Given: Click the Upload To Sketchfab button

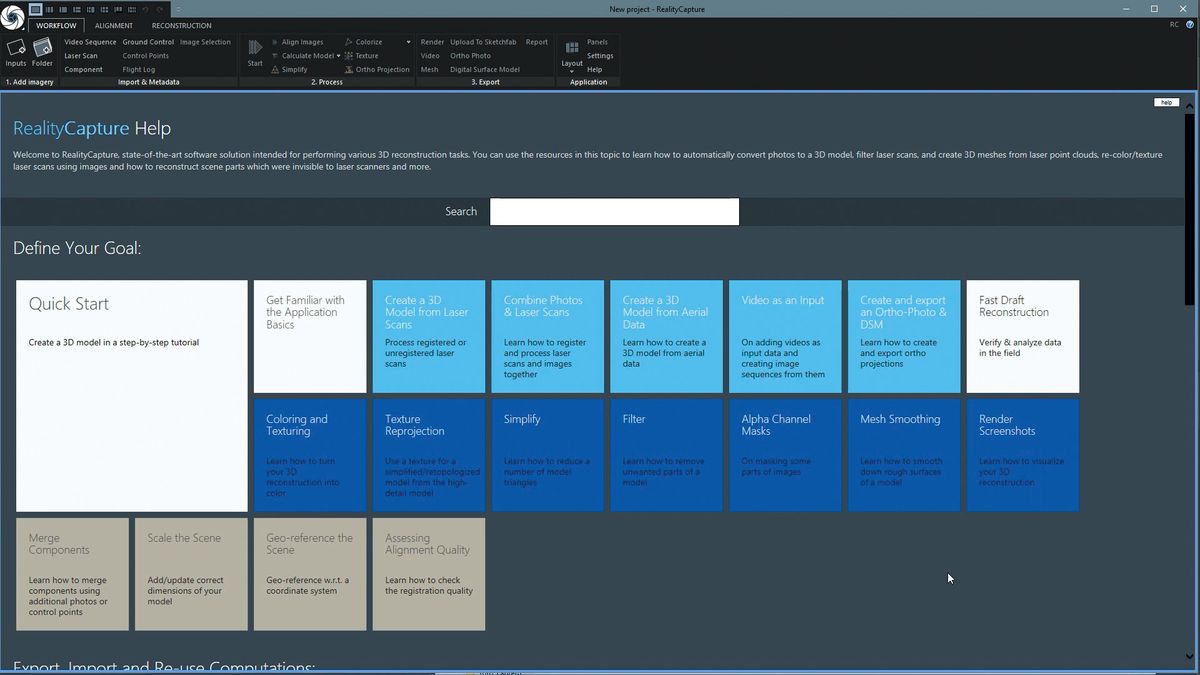Looking at the screenshot, I should click(x=483, y=42).
